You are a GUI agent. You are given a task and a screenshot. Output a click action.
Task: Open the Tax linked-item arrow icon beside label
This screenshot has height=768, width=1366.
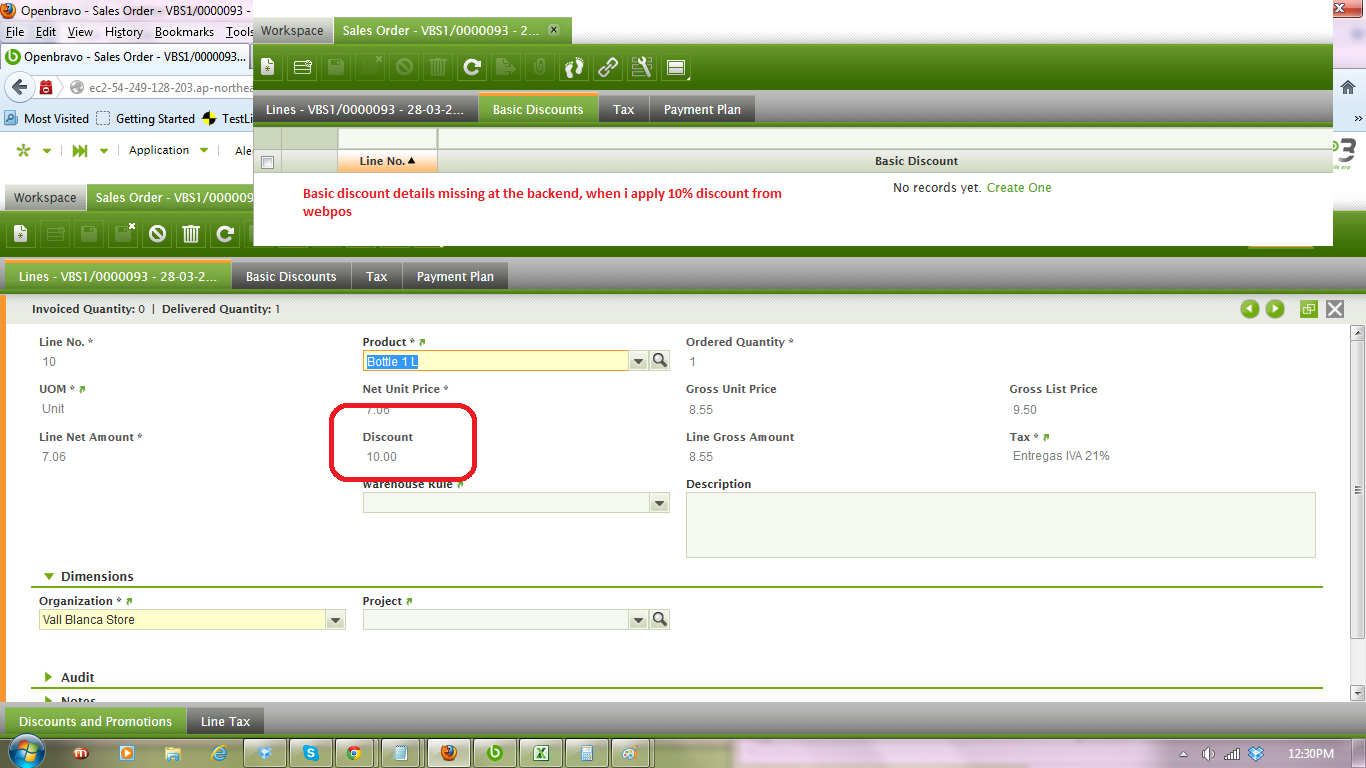point(1046,438)
